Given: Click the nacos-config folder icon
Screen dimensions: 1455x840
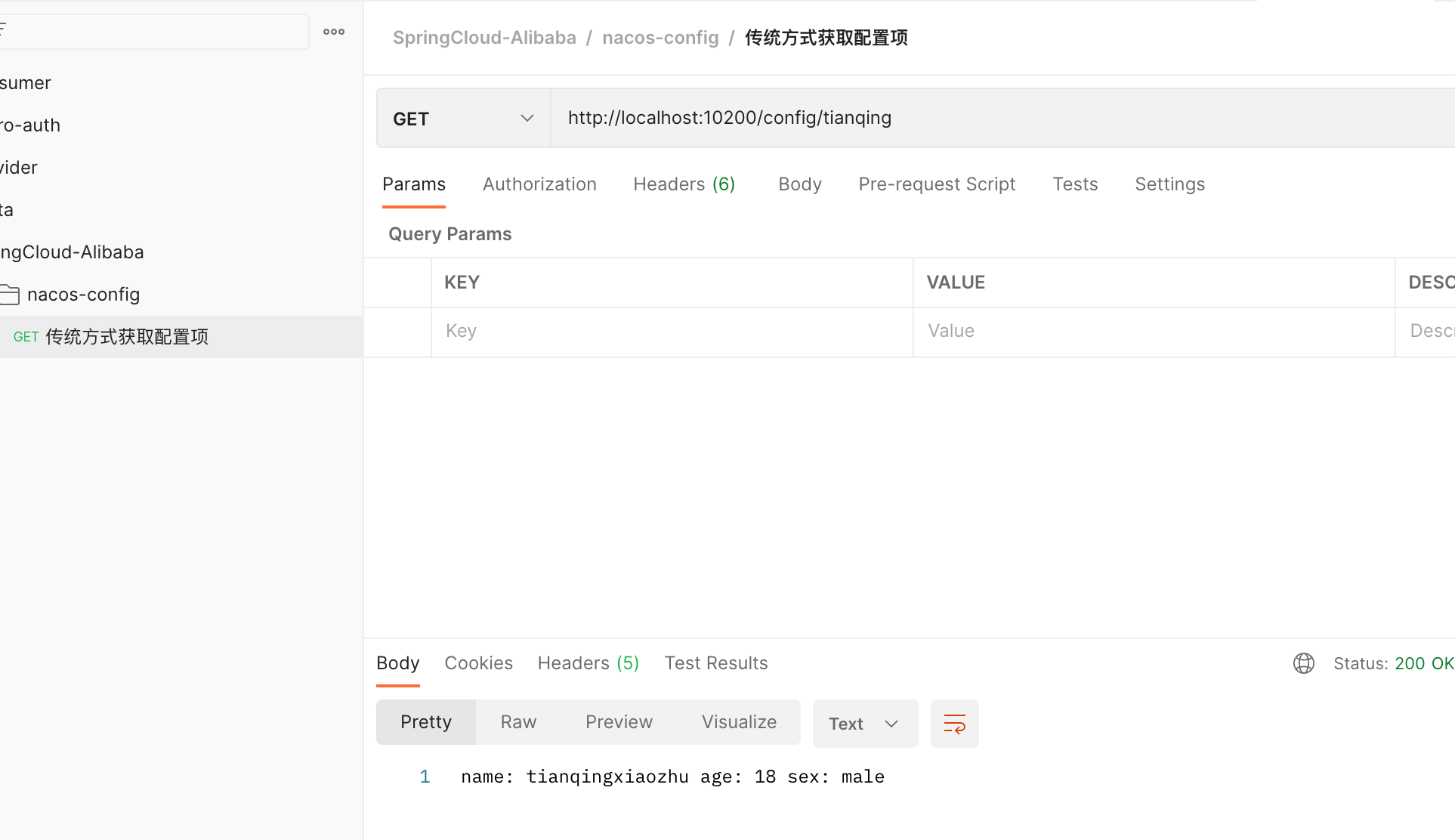Looking at the screenshot, I should tap(10, 295).
